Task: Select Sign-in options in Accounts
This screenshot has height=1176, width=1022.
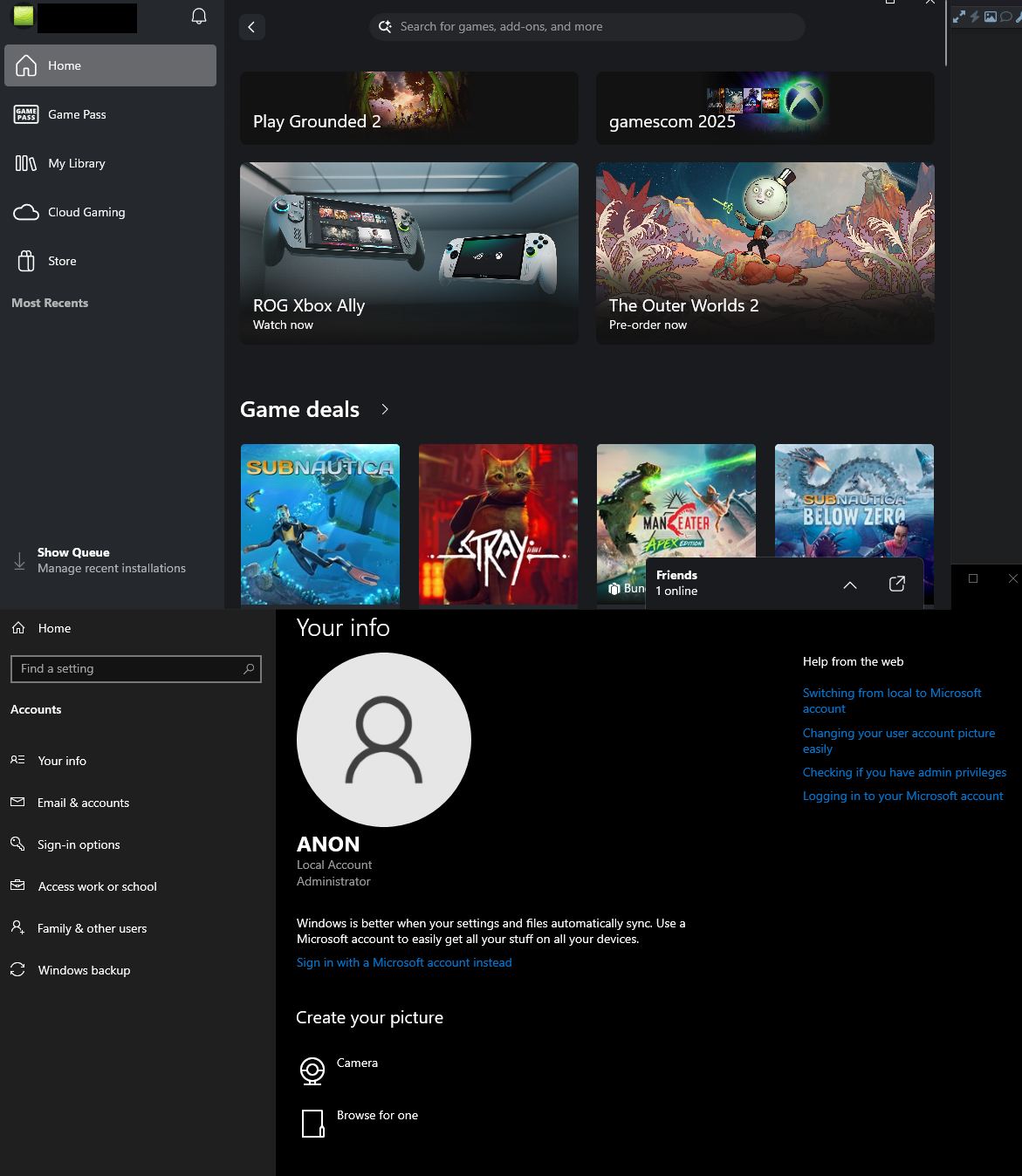Action: pos(79,844)
